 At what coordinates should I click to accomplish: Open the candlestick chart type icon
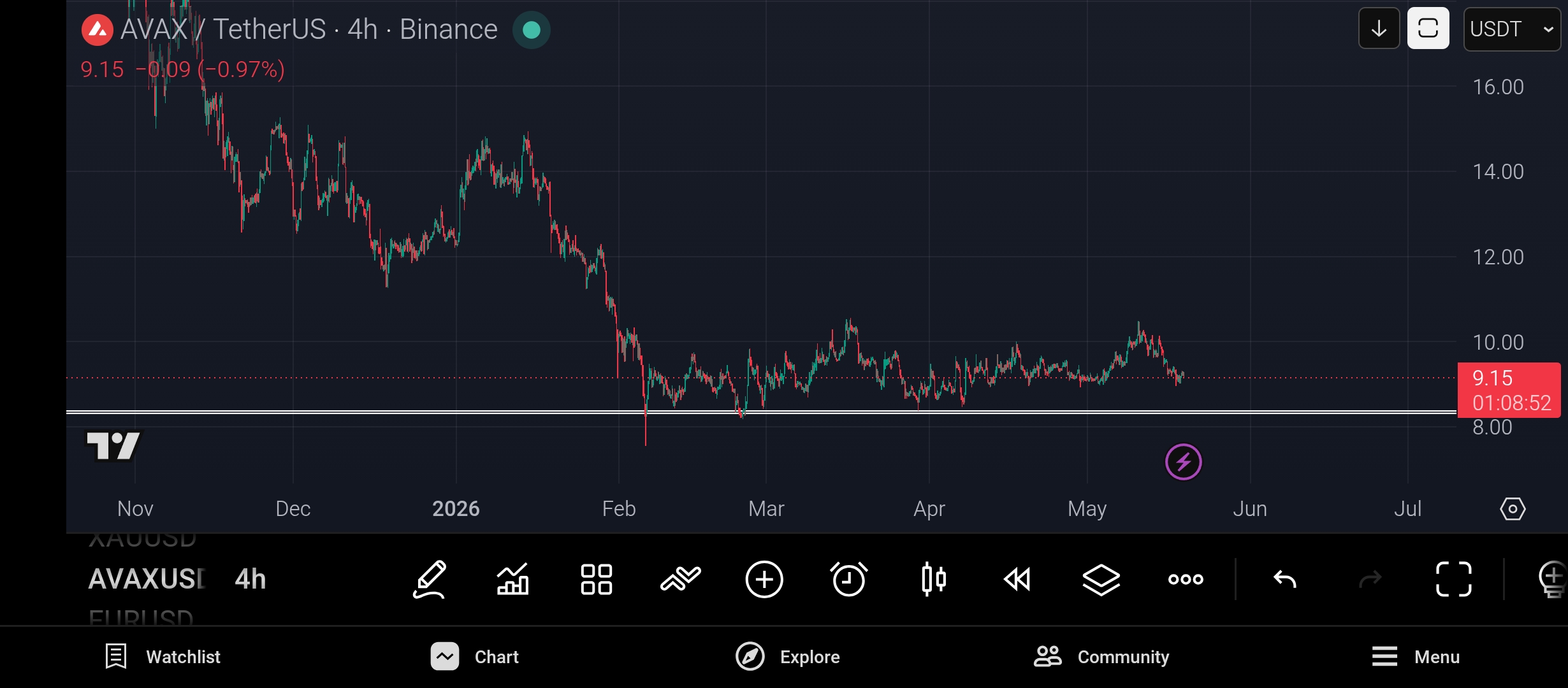click(x=934, y=579)
